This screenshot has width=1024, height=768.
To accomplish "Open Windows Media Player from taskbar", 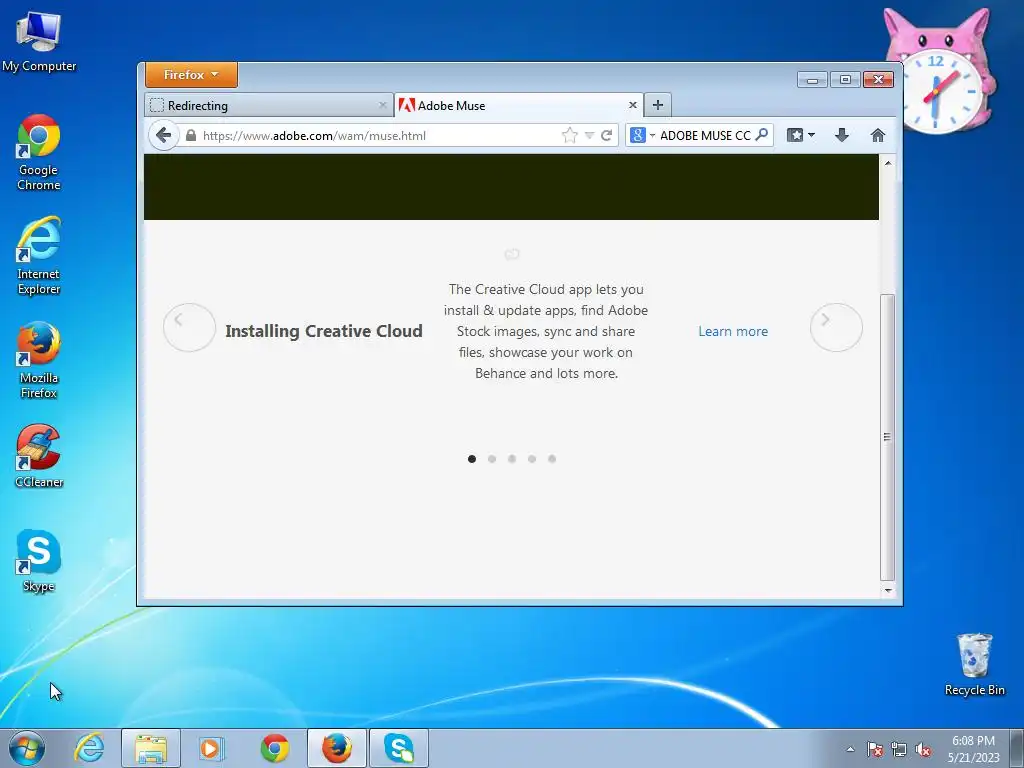I will click(x=212, y=748).
